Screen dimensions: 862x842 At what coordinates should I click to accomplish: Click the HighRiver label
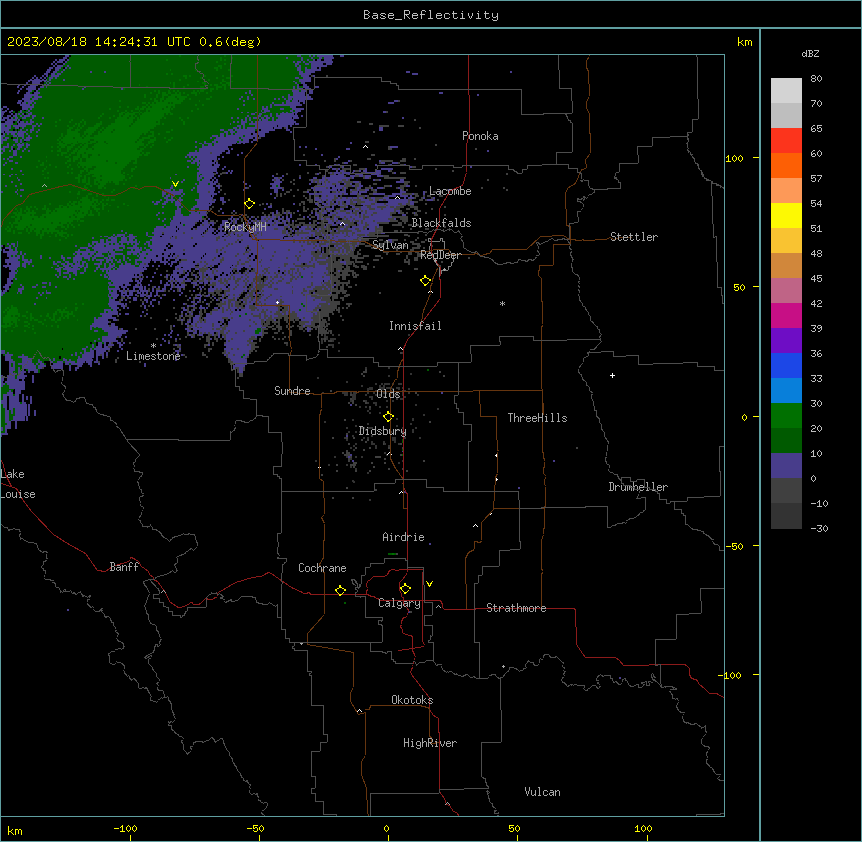430,743
